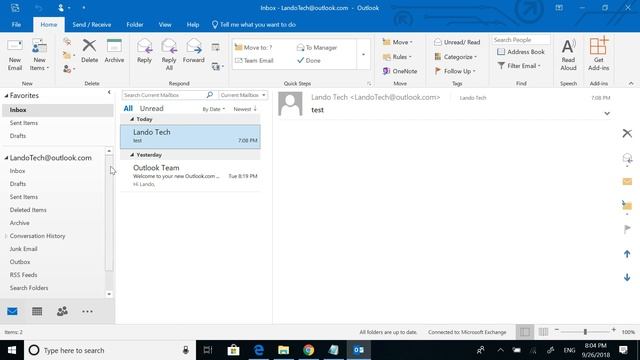Collapse the LandoTech@outlook.com account tree
640x360 pixels.
pos(6,158)
